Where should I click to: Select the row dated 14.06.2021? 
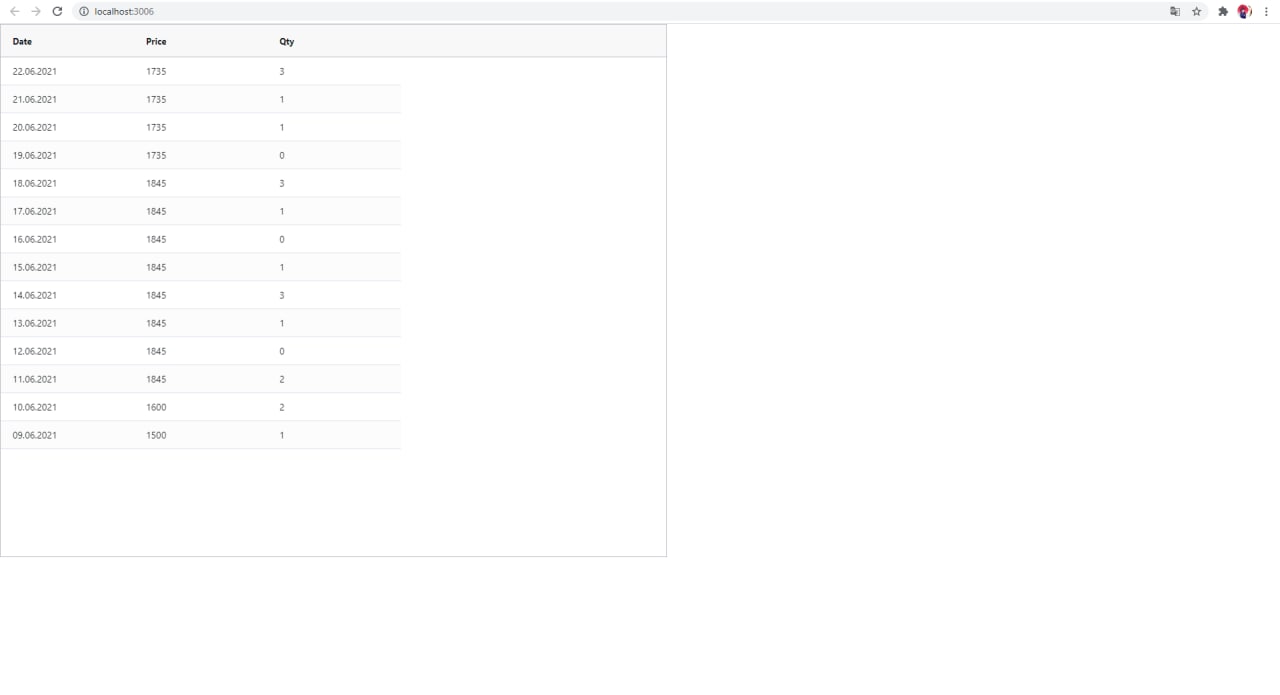[201, 295]
